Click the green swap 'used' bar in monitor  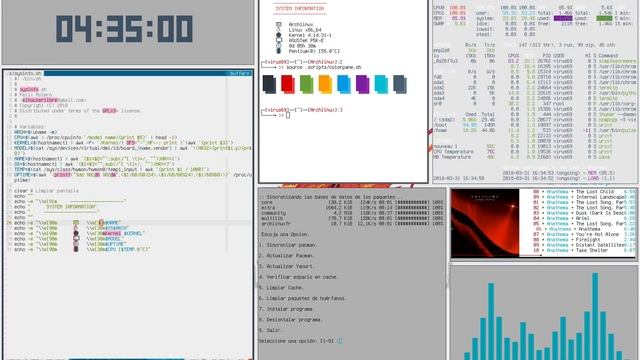click(x=604, y=18)
